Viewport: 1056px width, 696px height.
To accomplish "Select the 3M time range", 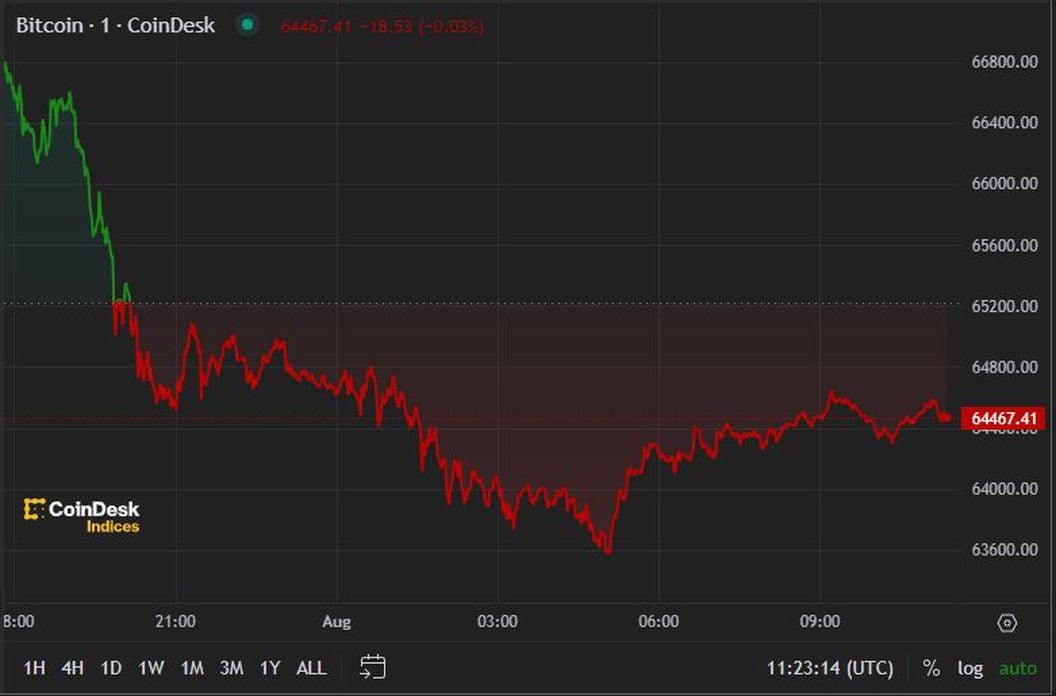I will (232, 668).
